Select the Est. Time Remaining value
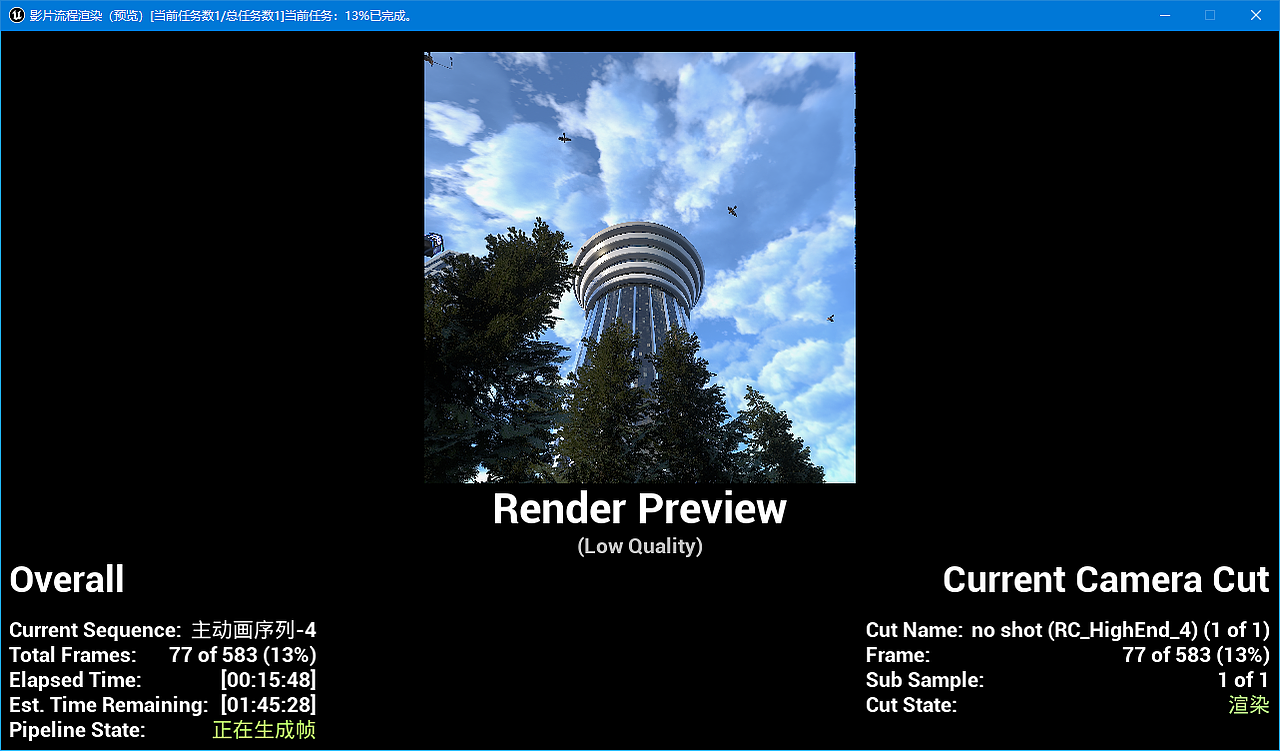 (266, 705)
